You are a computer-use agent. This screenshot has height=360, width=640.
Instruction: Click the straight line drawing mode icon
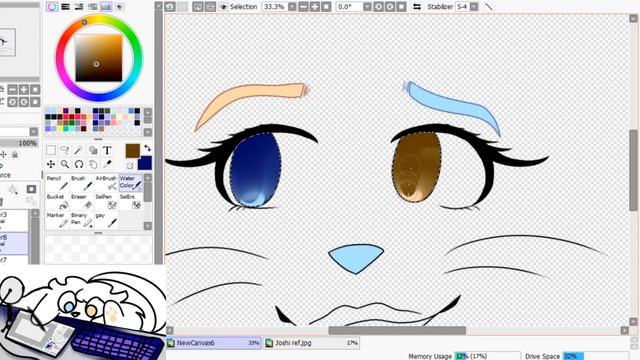pyautogui.click(x=488, y=7)
